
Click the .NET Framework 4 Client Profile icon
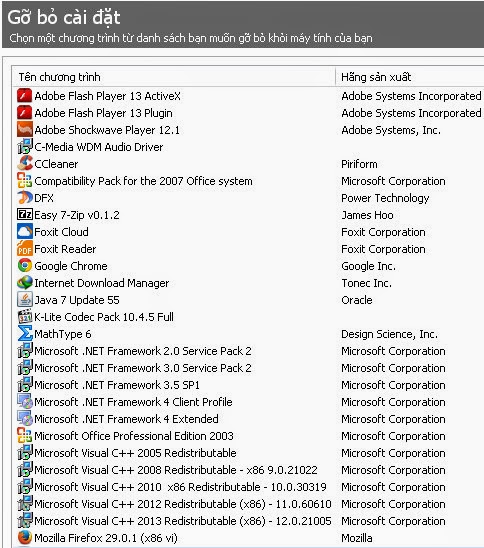(x=25, y=402)
